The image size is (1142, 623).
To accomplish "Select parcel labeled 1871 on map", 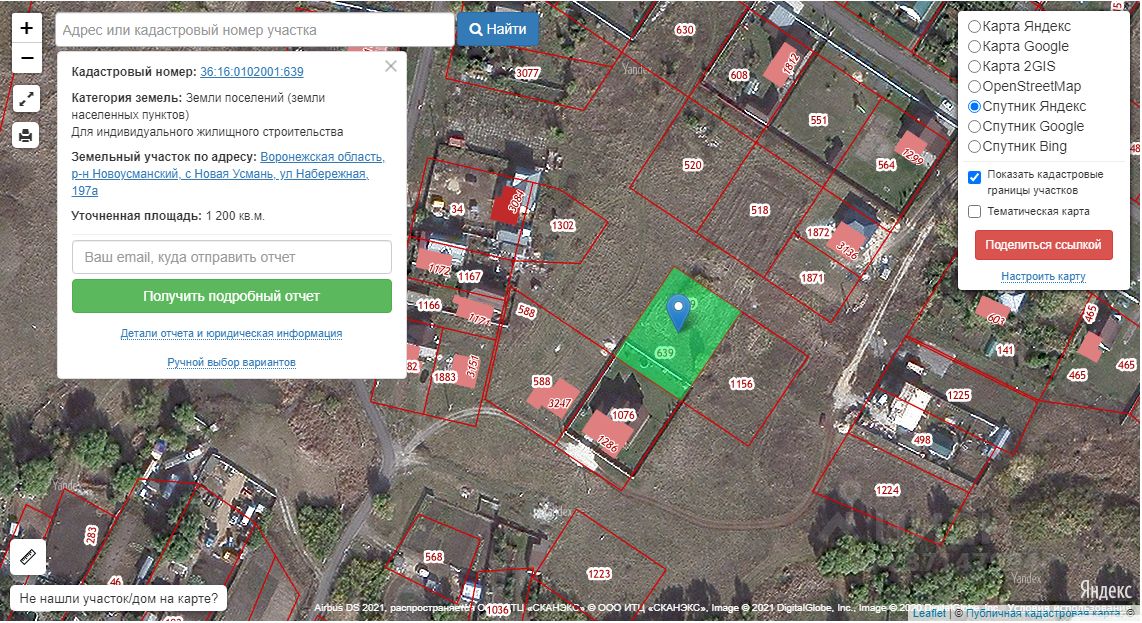I will [x=812, y=278].
